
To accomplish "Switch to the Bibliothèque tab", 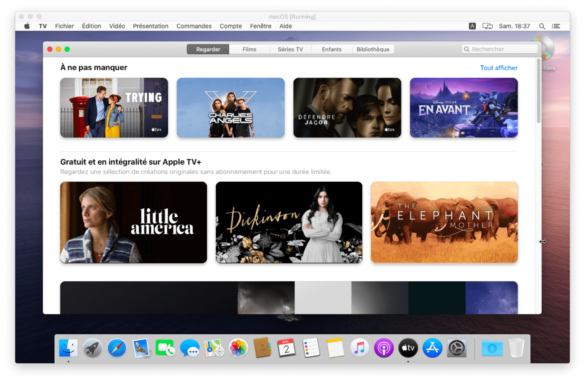I will tap(373, 49).
